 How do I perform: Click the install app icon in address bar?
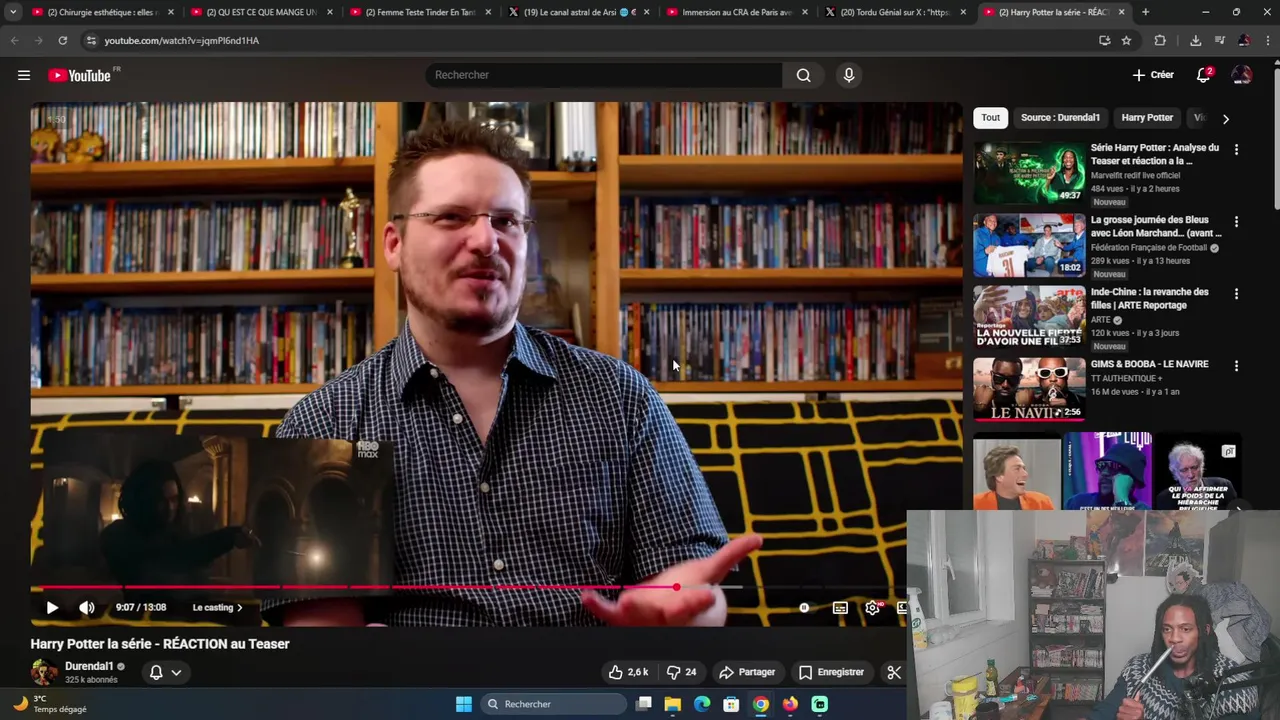[x=1104, y=40]
